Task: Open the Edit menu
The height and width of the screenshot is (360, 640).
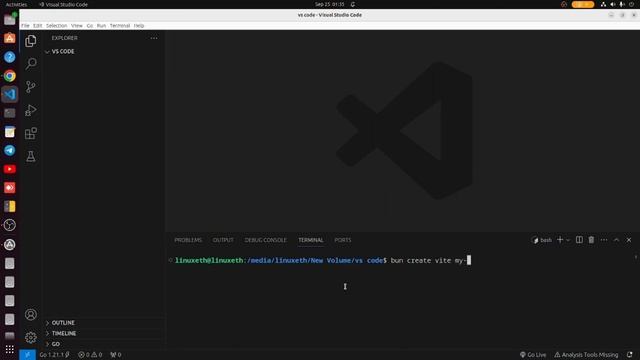Action: [38, 25]
